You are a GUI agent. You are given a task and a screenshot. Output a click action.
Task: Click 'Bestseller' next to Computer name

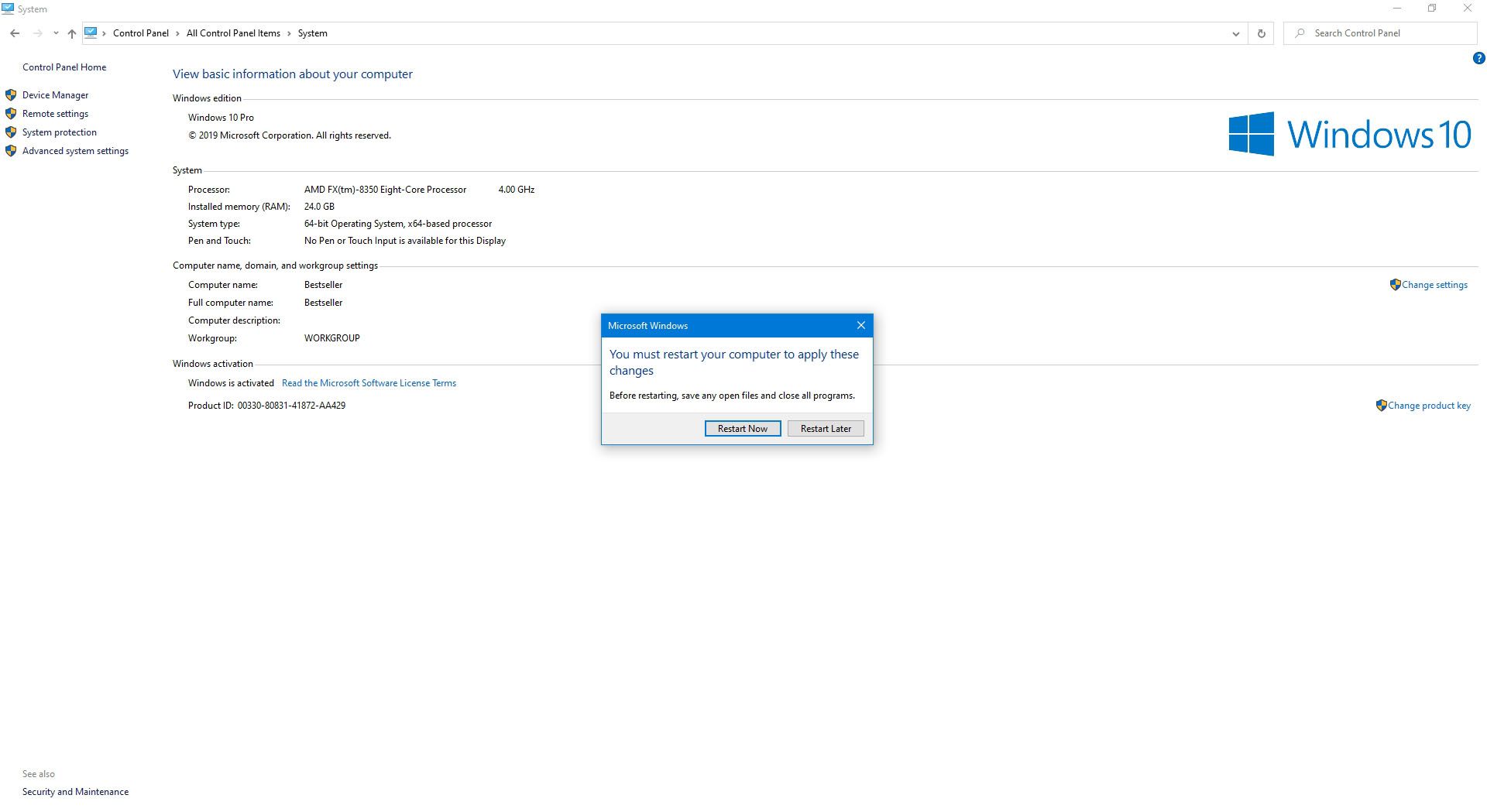click(x=323, y=285)
